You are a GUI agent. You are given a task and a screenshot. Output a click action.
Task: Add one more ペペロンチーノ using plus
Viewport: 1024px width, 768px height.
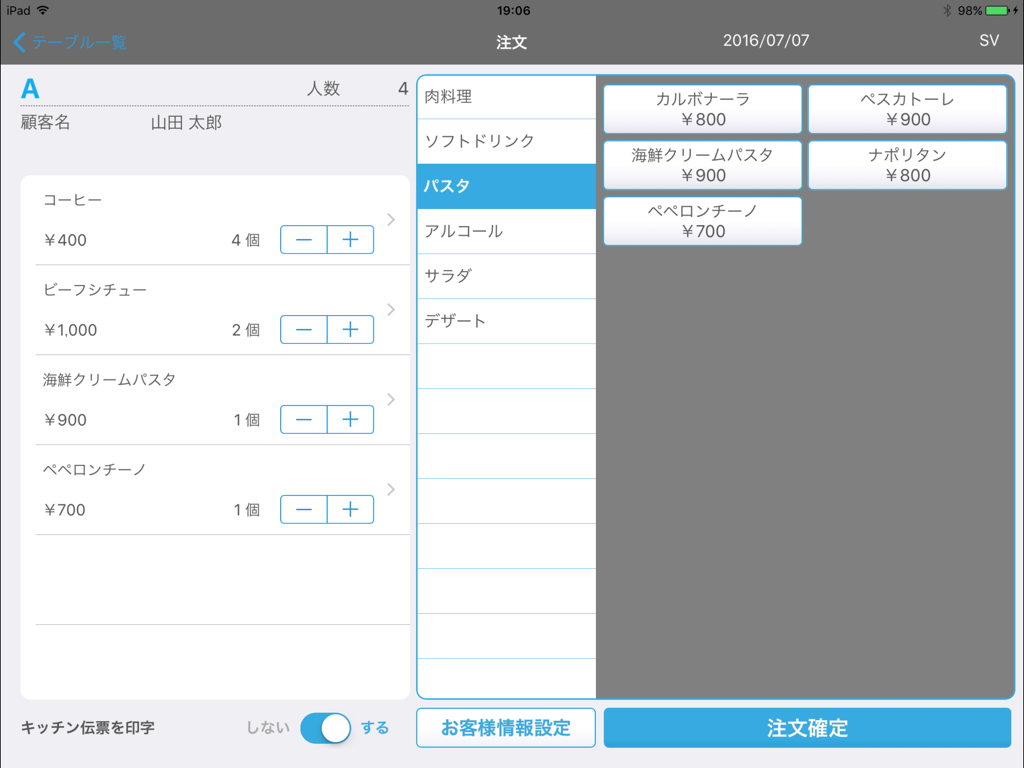click(350, 510)
